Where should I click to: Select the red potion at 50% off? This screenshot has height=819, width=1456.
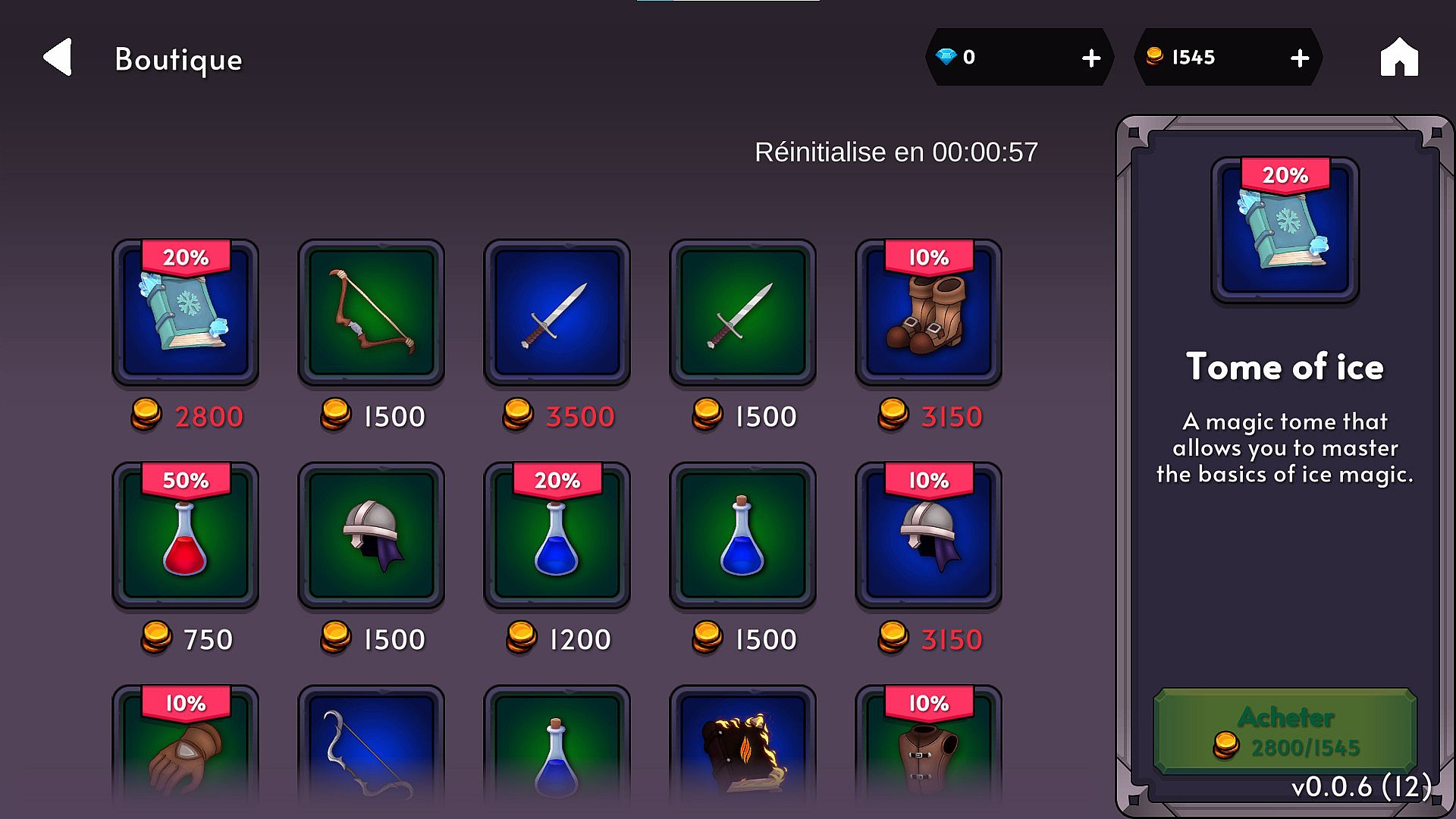(x=186, y=535)
